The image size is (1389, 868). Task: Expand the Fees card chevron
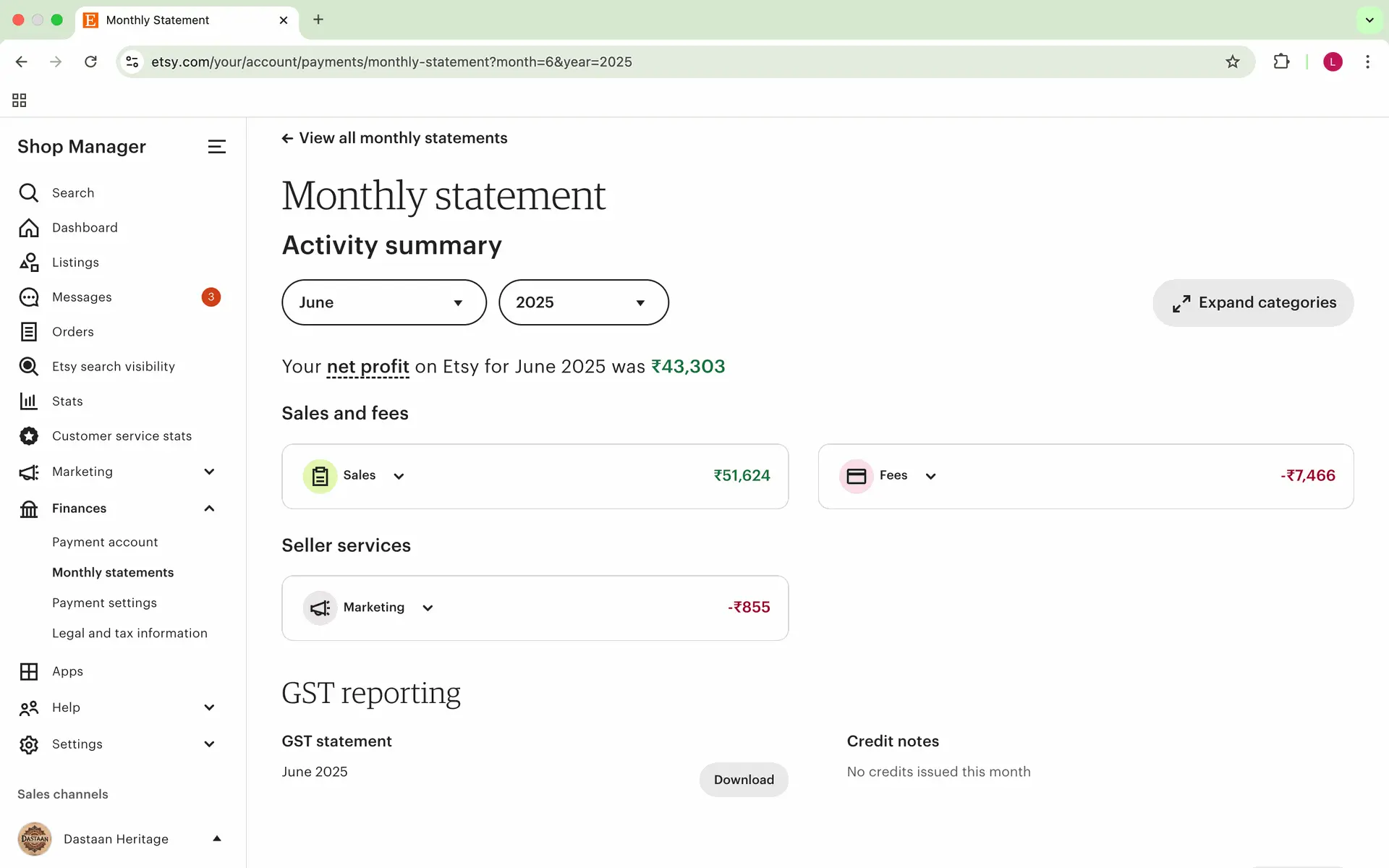[931, 476]
